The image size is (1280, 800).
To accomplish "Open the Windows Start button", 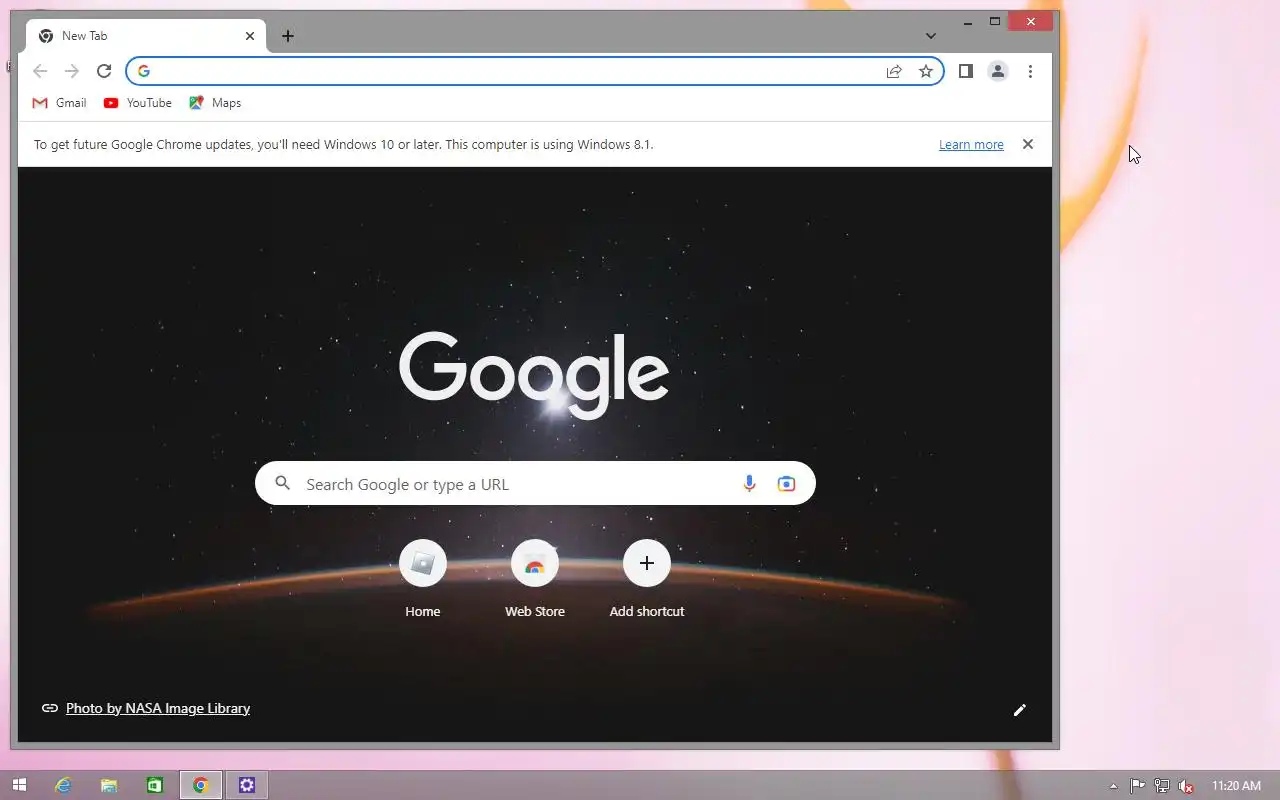I will click(18, 786).
